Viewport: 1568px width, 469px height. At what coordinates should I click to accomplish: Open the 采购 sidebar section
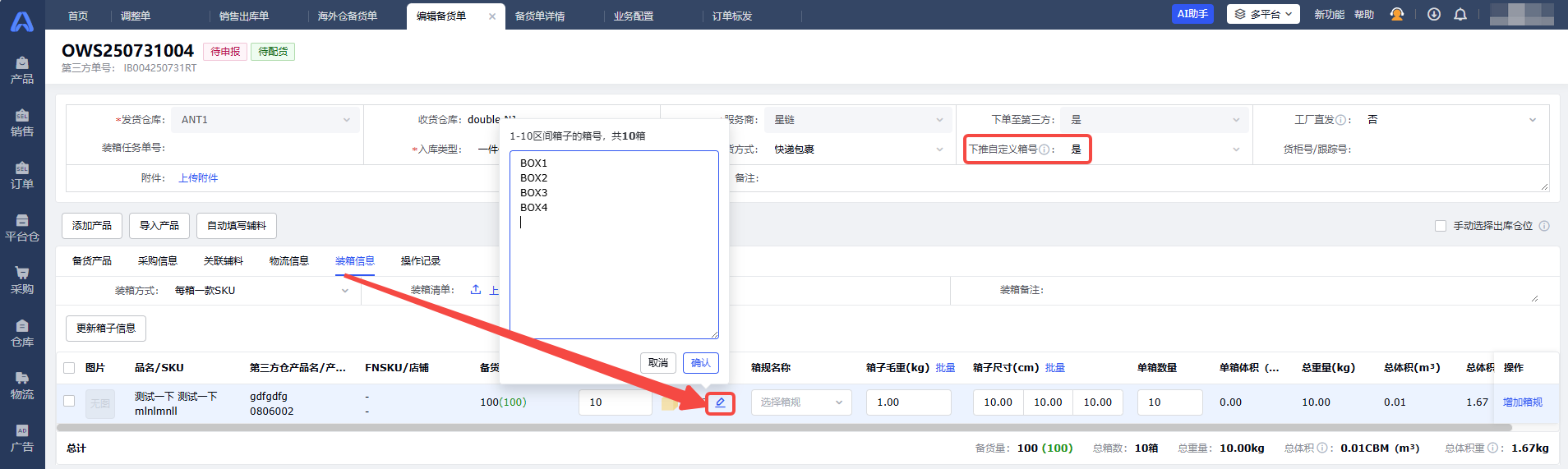click(x=22, y=281)
